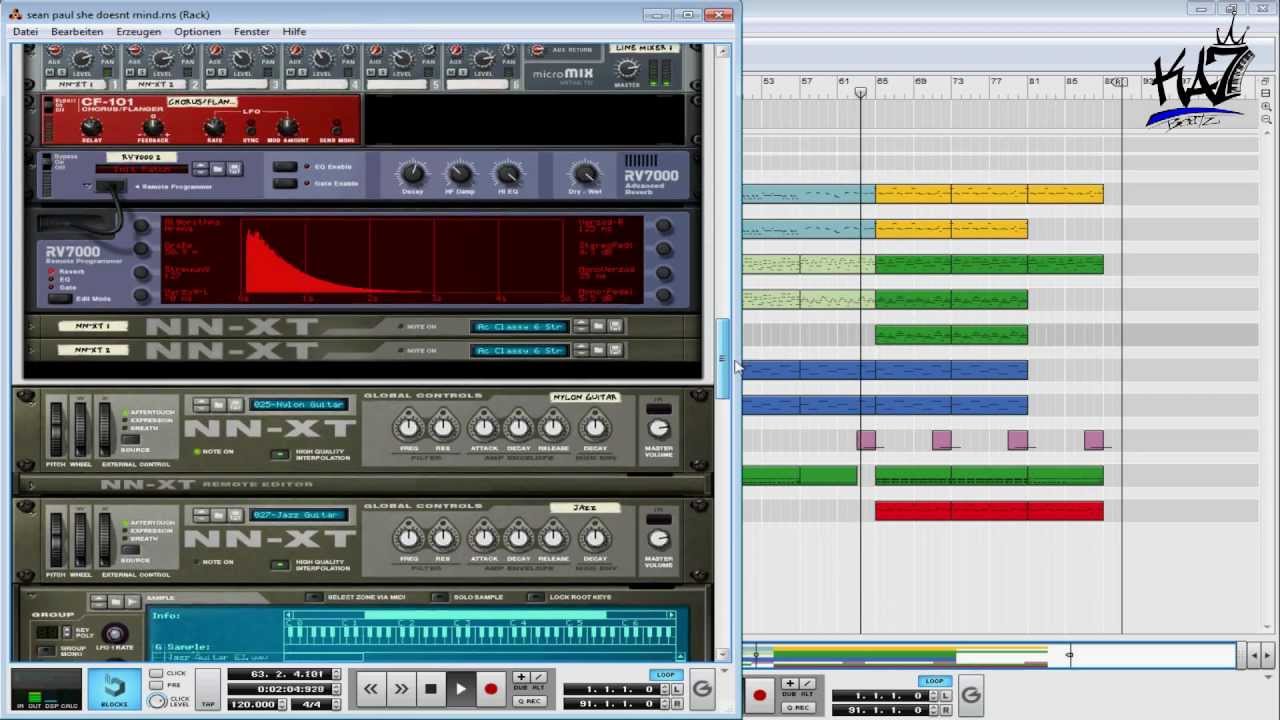Collapse the NN-XT Remote Editor strip arrow
This screenshot has height=720, width=1280.
point(32,485)
